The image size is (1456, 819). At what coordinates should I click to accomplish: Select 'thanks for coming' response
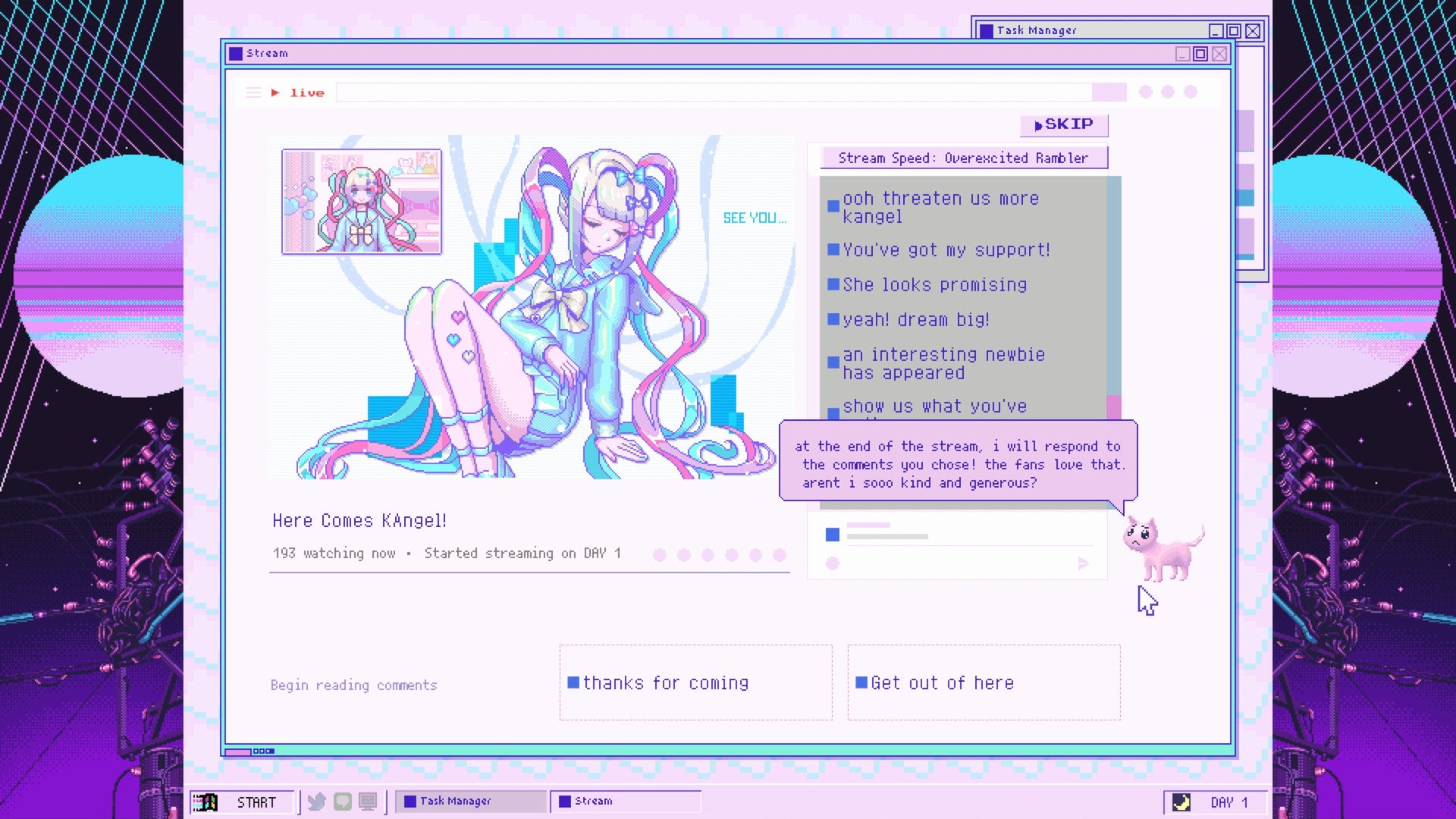(696, 682)
